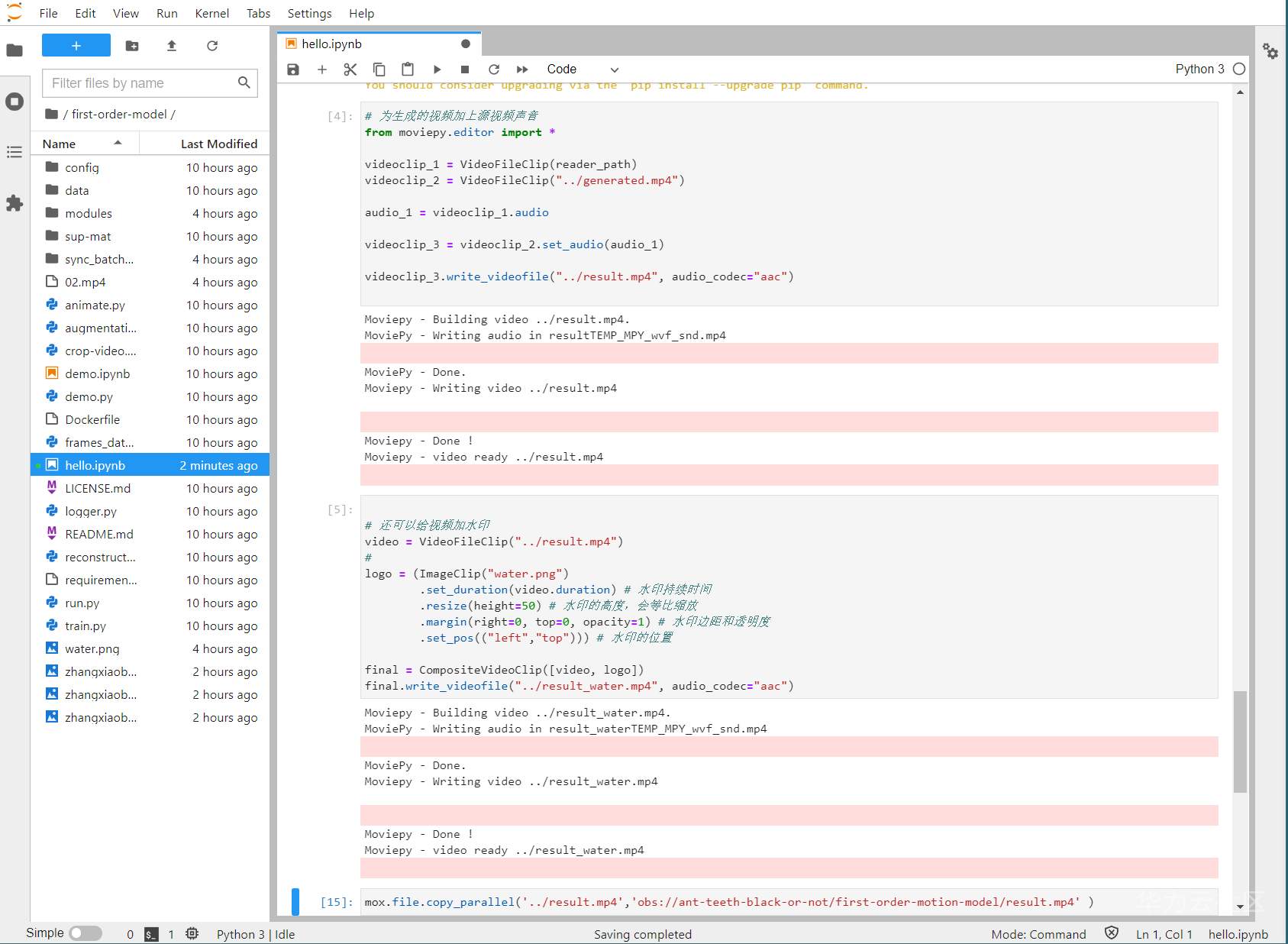Cut the selected cell with the scissors icon
1288x944 pixels.
point(350,70)
